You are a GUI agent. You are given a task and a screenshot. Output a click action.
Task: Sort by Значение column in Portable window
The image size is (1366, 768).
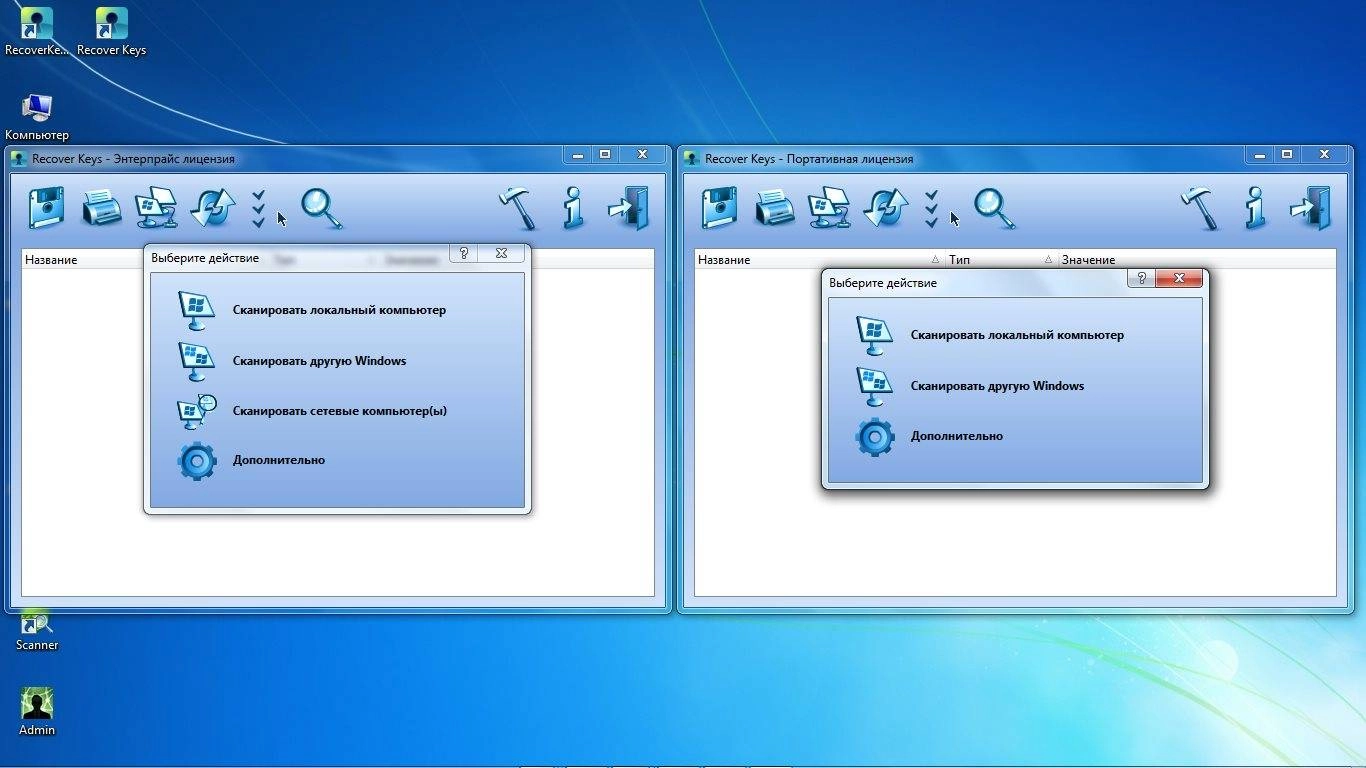click(x=1197, y=260)
